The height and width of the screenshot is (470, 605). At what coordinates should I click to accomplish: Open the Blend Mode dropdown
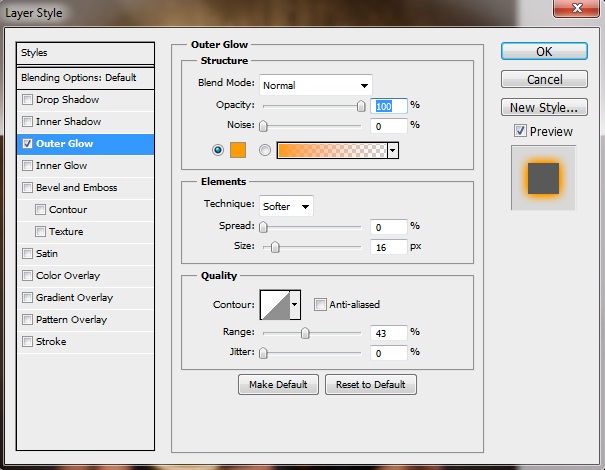pyautogui.click(x=316, y=85)
